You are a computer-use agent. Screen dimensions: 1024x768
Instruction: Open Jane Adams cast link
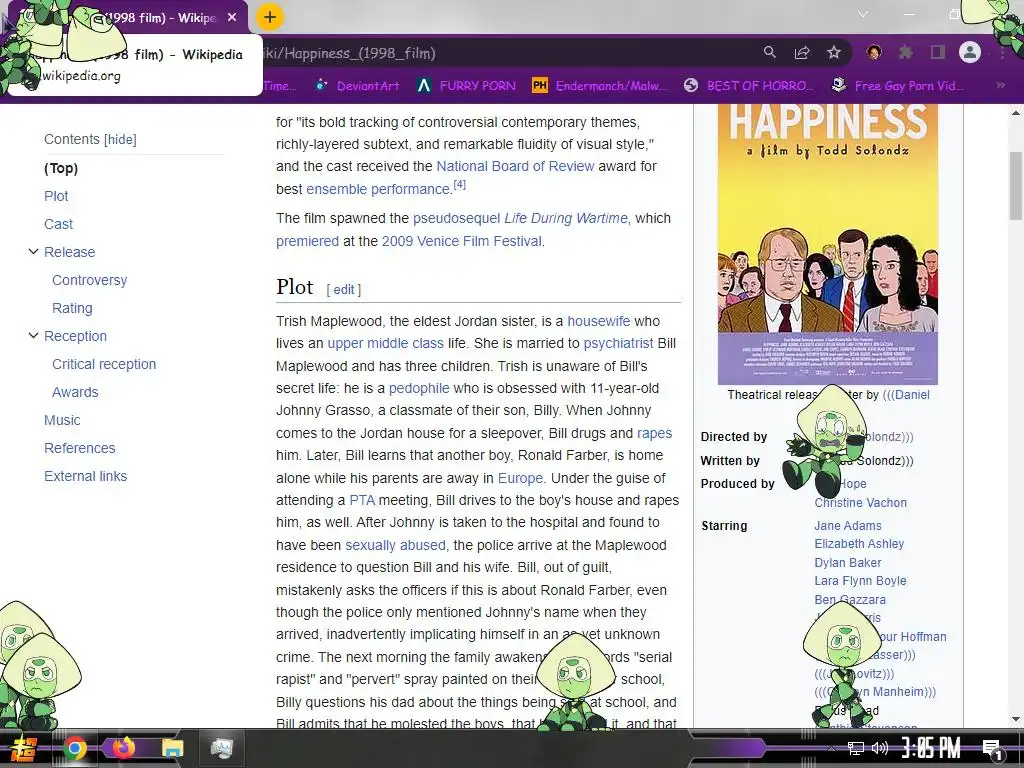click(x=848, y=526)
